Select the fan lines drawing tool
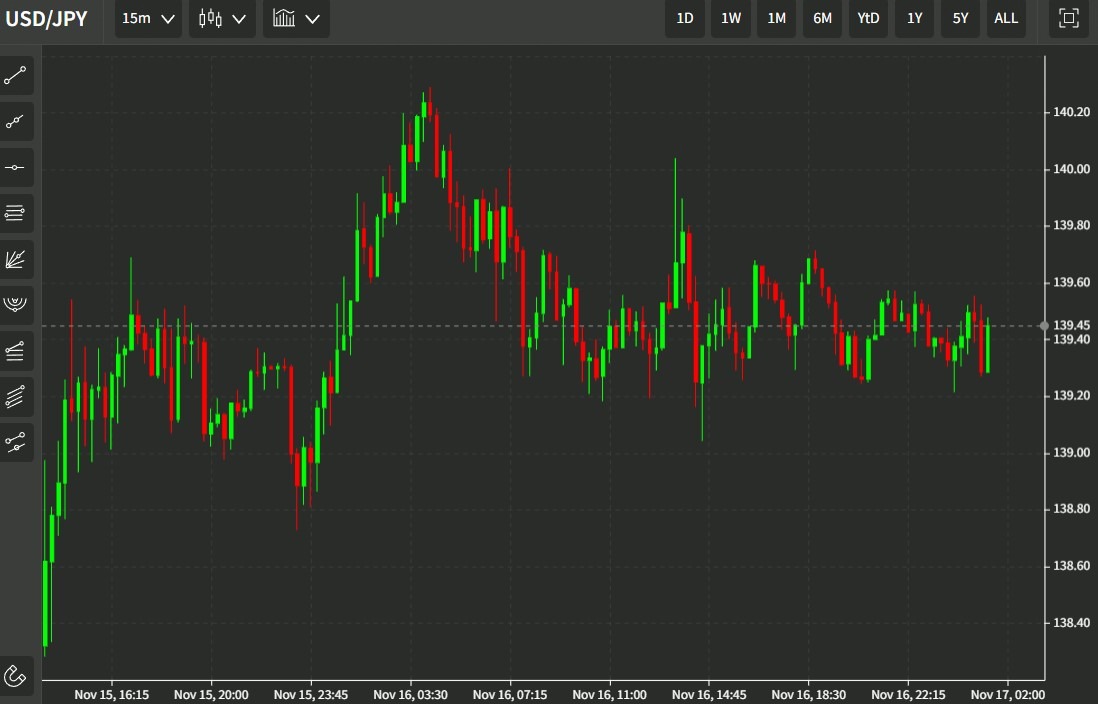 click(15, 259)
